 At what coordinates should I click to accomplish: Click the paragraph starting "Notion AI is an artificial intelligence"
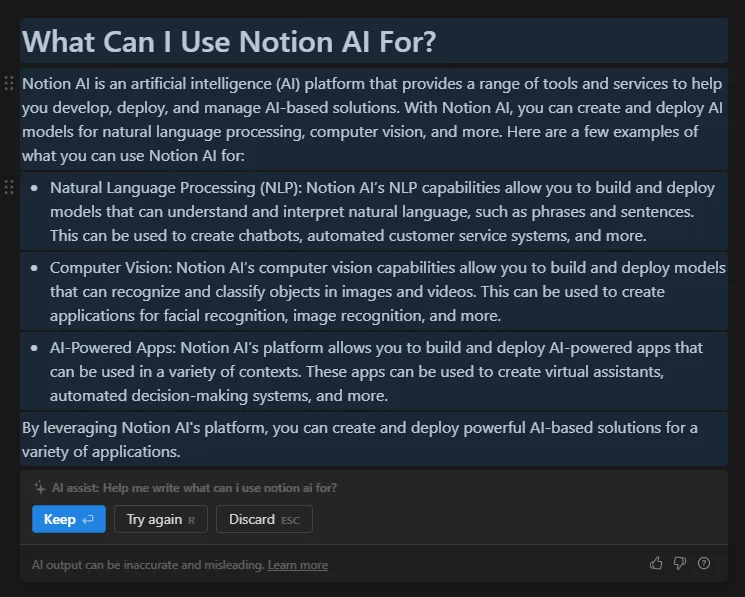(373, 119)
